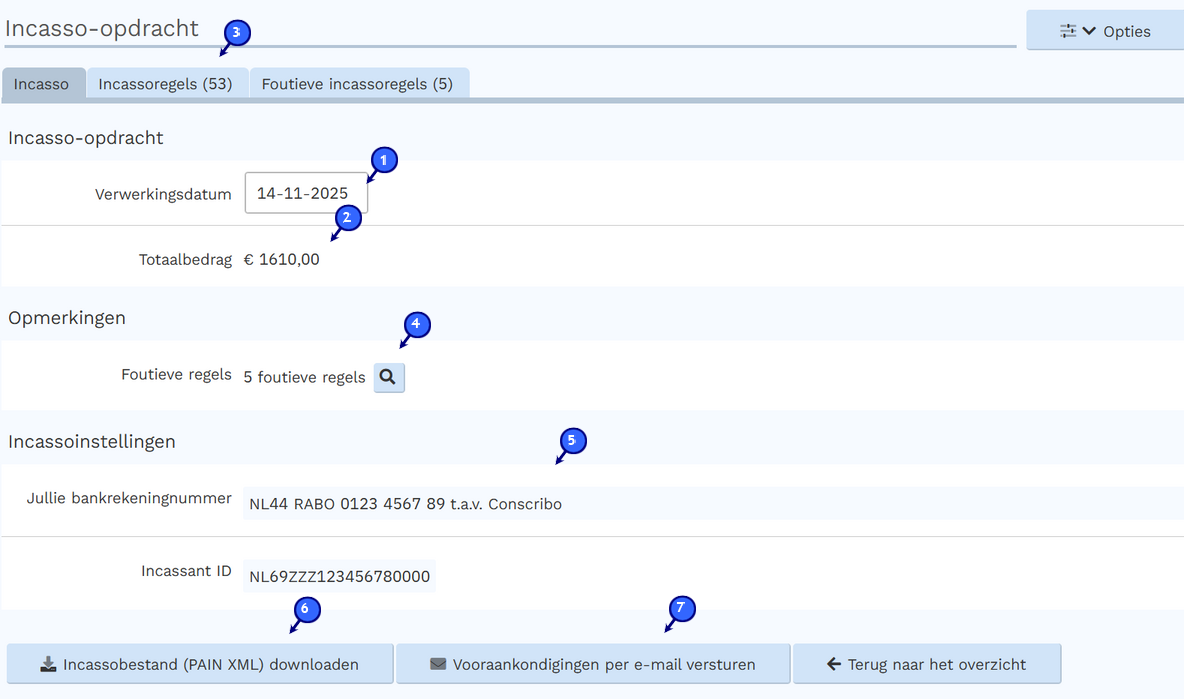Click the filter sliders icon inside Opties
The image size is (1184, 699).
tap(1067, 30)
